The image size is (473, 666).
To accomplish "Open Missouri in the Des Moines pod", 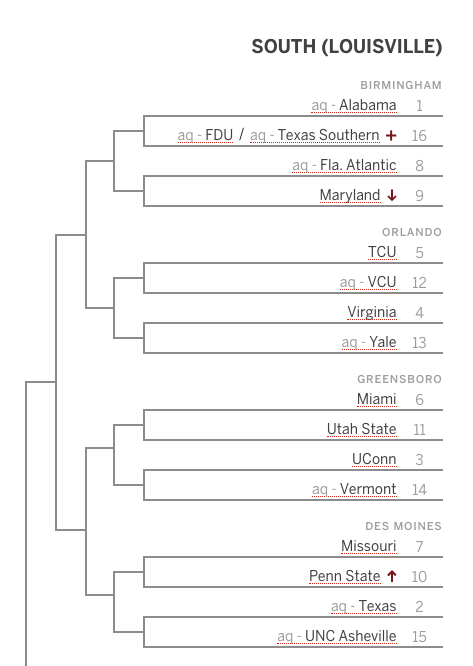I will (x=369, y=546).
